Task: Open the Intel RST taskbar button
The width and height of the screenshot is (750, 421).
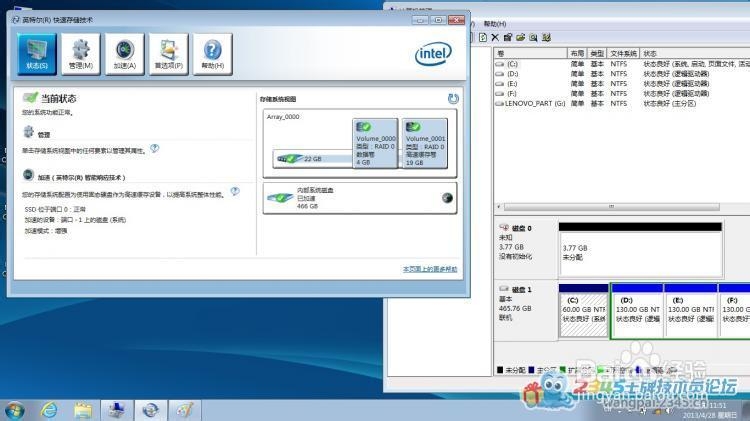Action: [151, 410]
